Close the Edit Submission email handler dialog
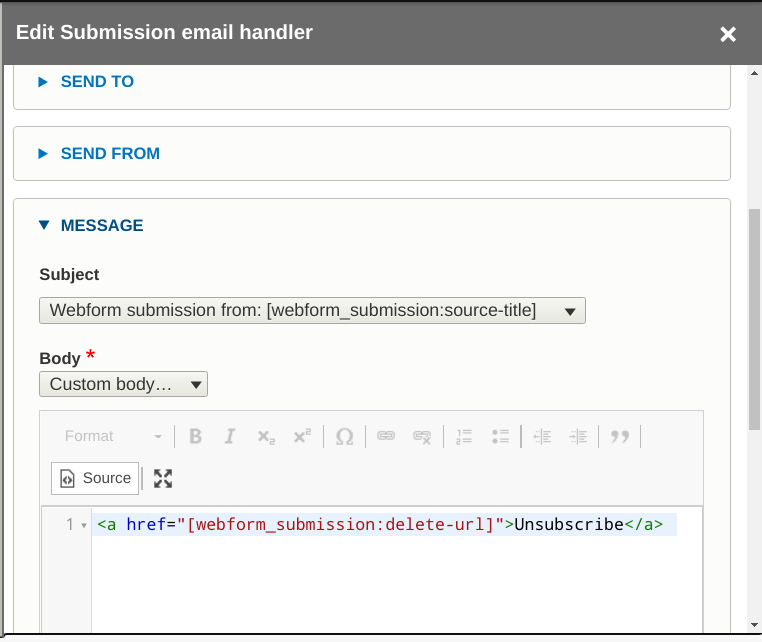This screenshot has width=762, height=642. (727, 34)
